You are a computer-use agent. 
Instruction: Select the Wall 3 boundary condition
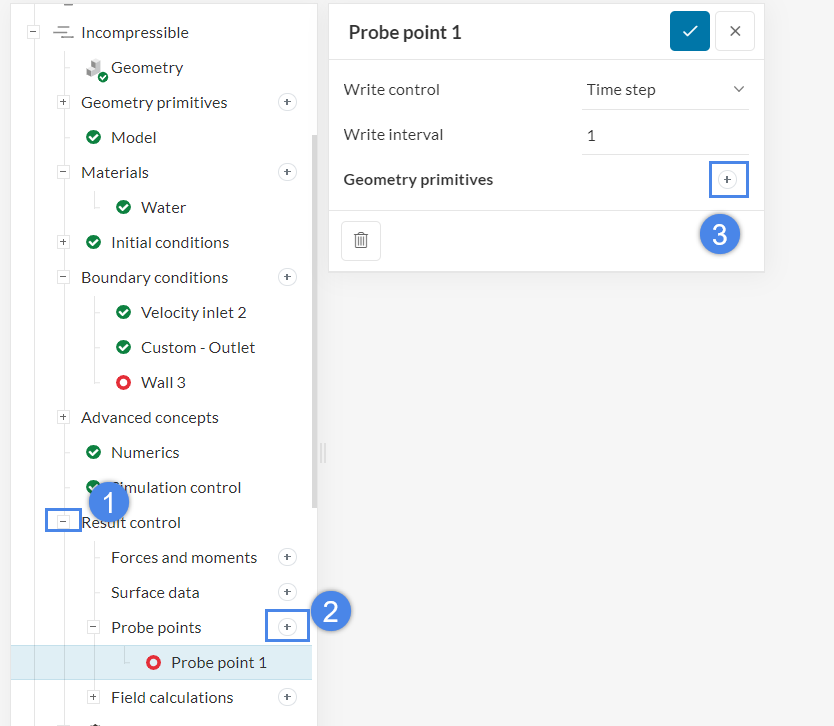pos(163,382)
